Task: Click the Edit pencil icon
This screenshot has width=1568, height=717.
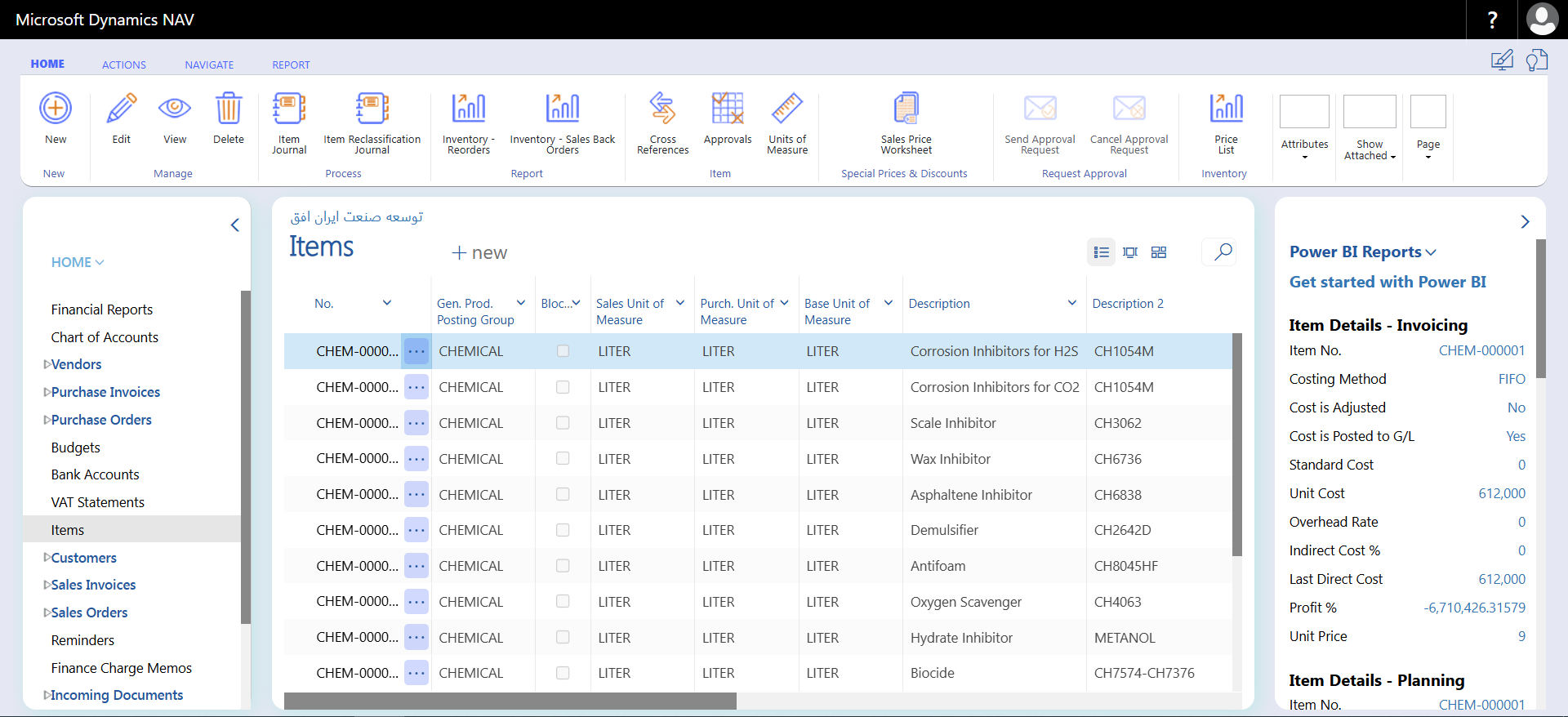Action: 121,109
